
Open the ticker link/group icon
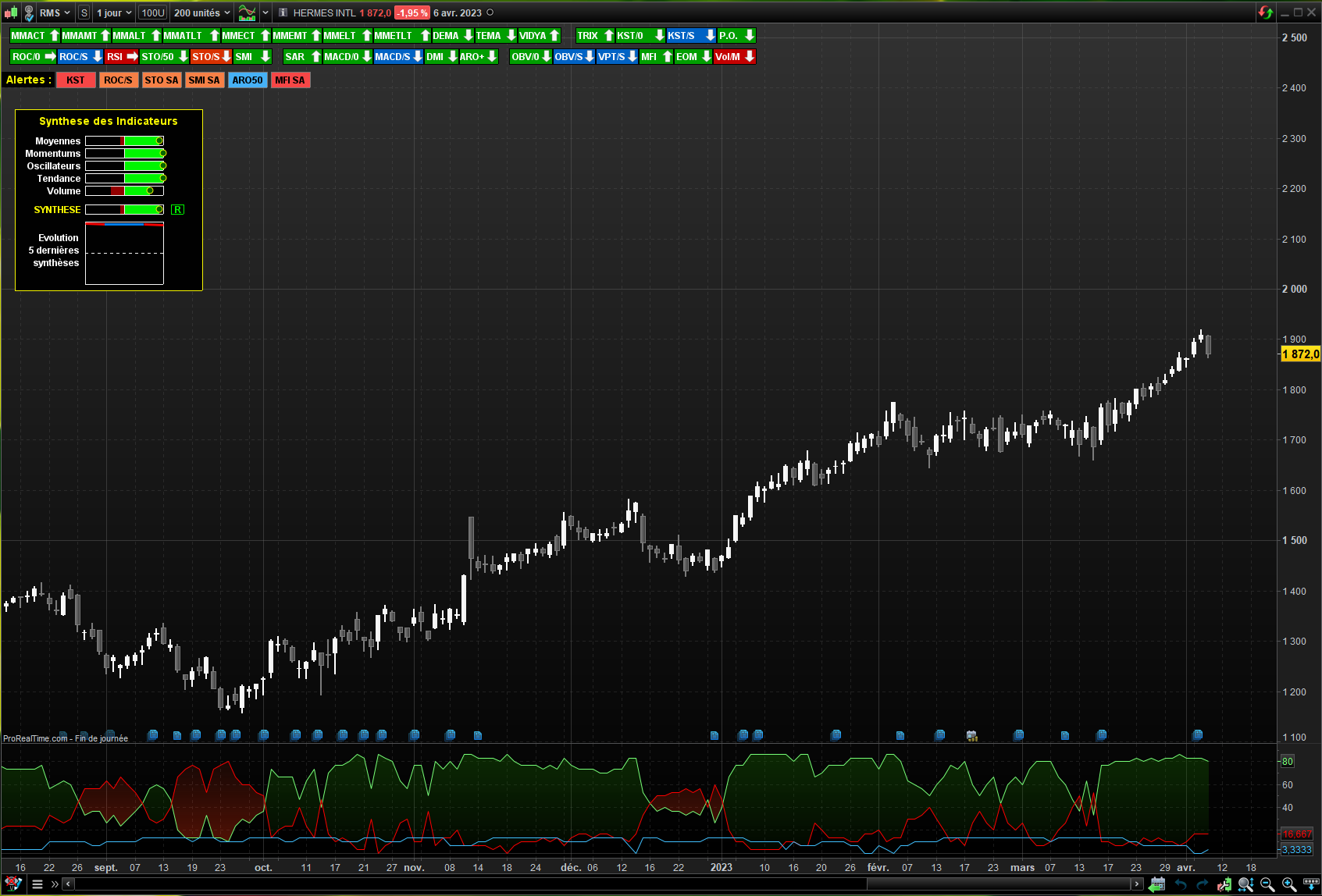coord(29,12)
